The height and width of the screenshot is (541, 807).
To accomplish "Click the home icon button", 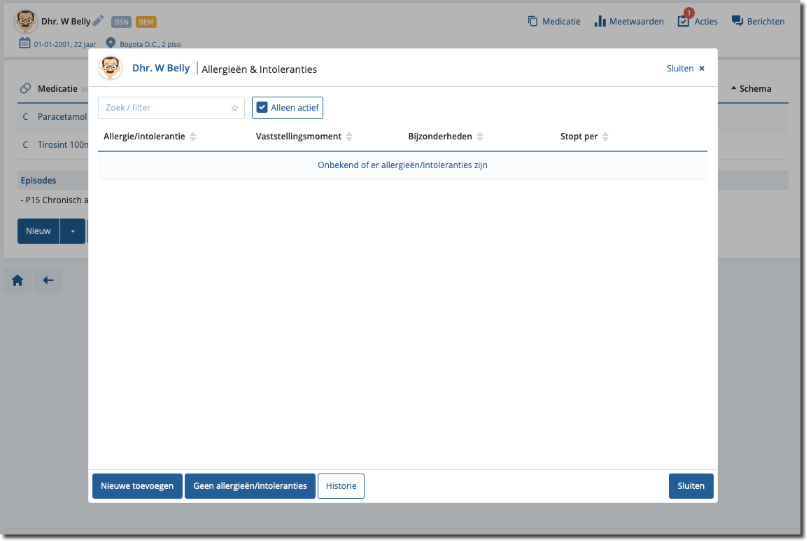I will tap(18, 281).
